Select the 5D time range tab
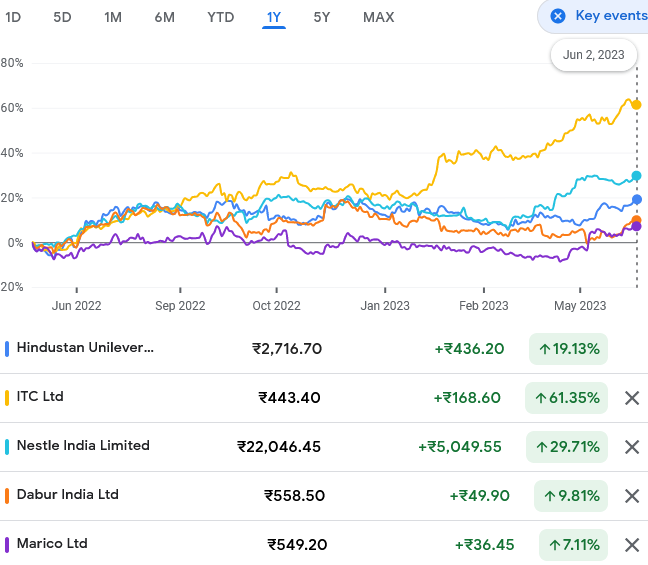 coord(62,17)
